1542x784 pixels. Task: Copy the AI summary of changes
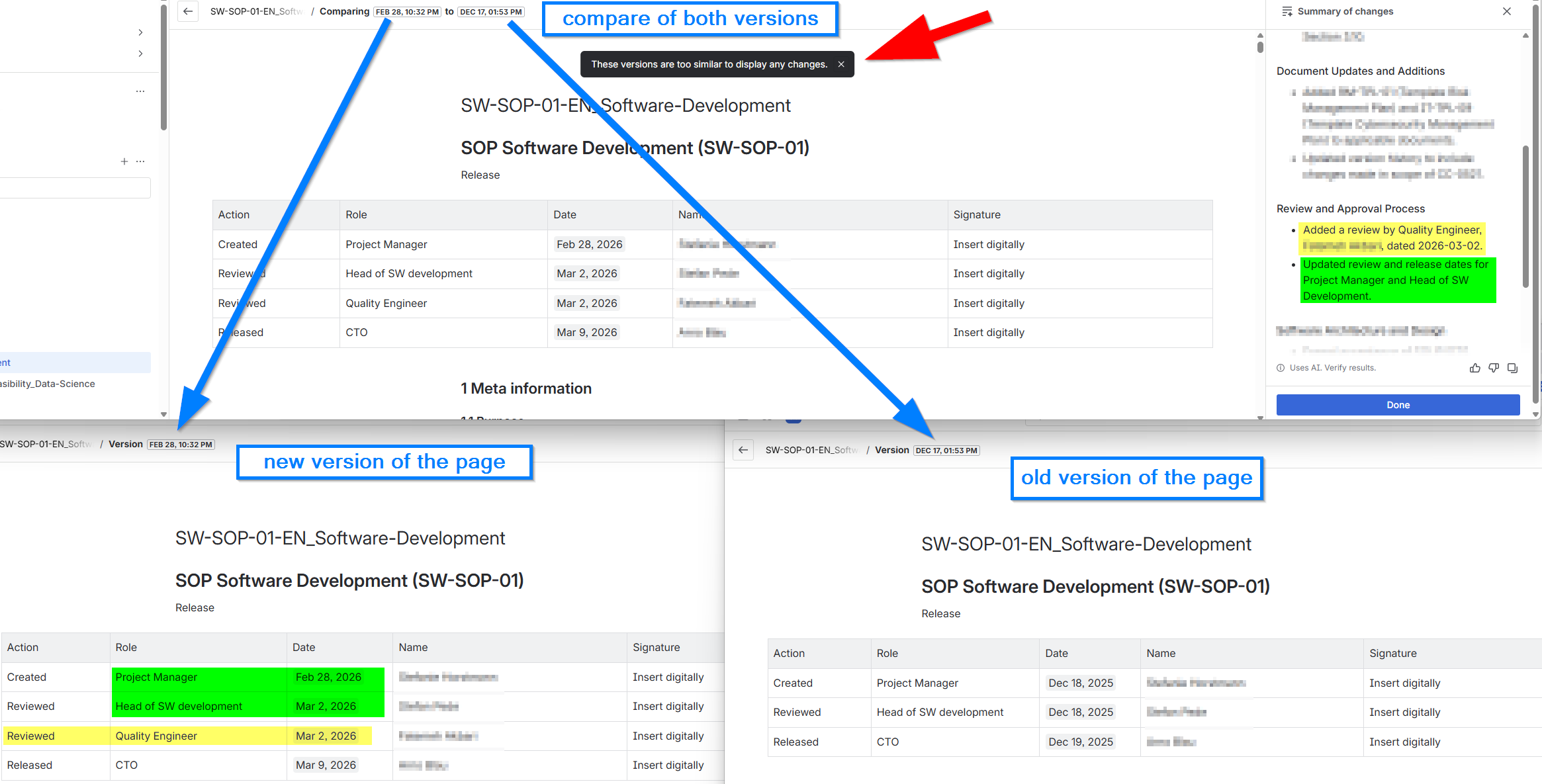coord(1512,368)
